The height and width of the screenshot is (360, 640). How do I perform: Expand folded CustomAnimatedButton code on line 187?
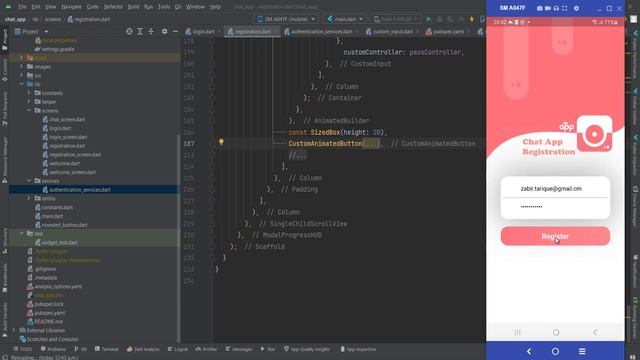click(x=371, y=144)
